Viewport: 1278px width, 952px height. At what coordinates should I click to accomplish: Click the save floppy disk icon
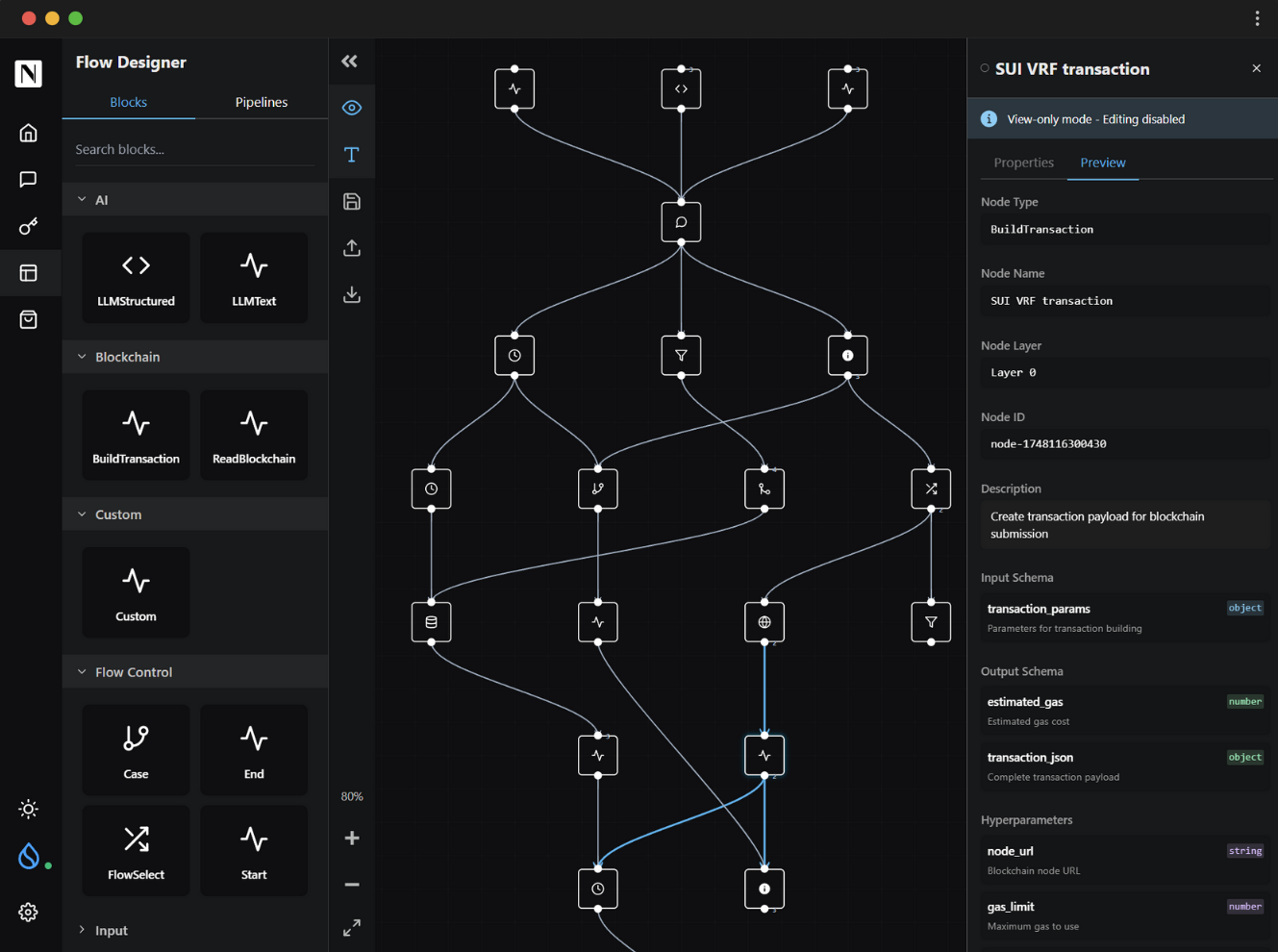pyautogui.click(x=352, y=201)
